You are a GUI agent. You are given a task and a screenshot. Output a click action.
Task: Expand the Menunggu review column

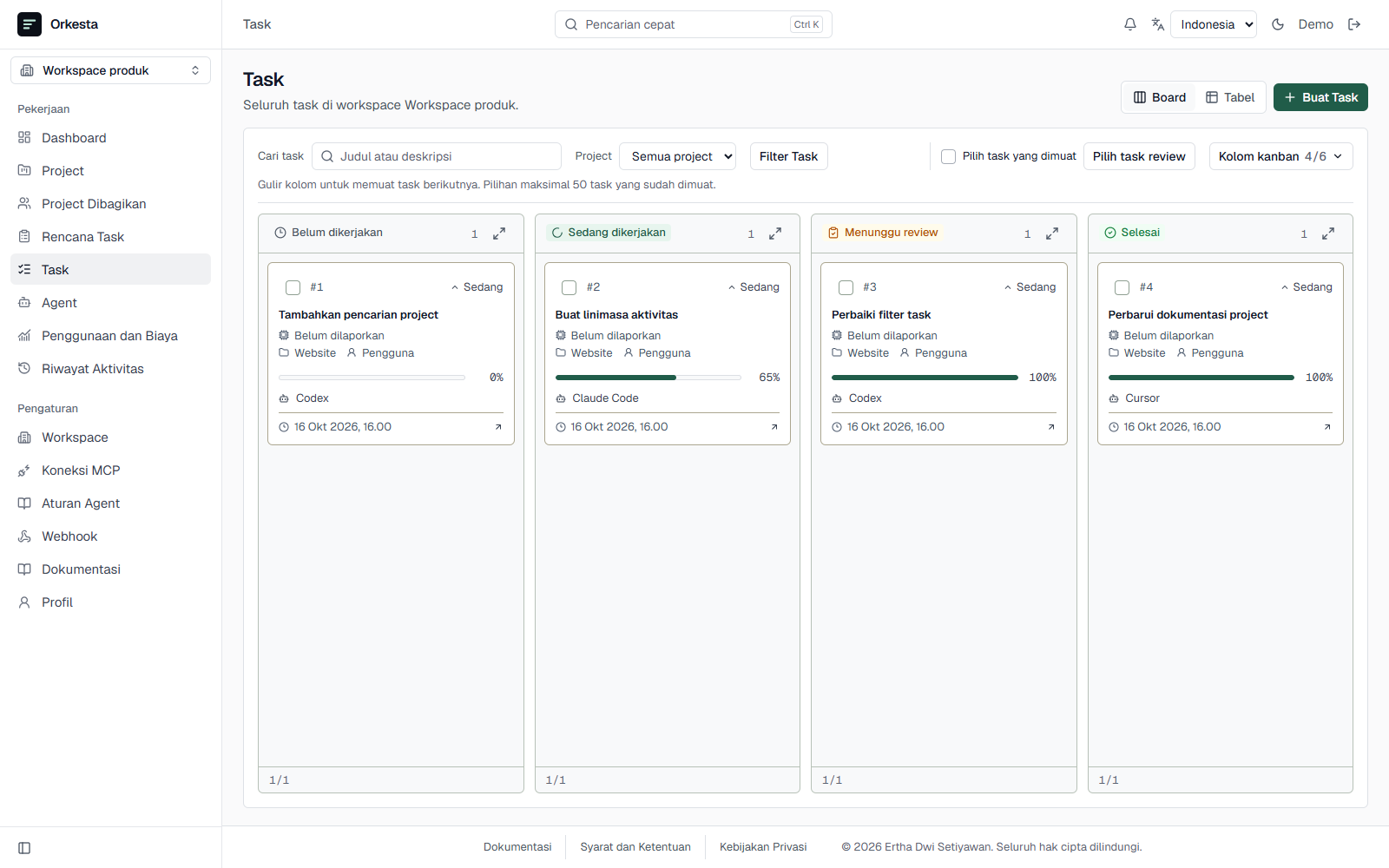coord(1052,233)
